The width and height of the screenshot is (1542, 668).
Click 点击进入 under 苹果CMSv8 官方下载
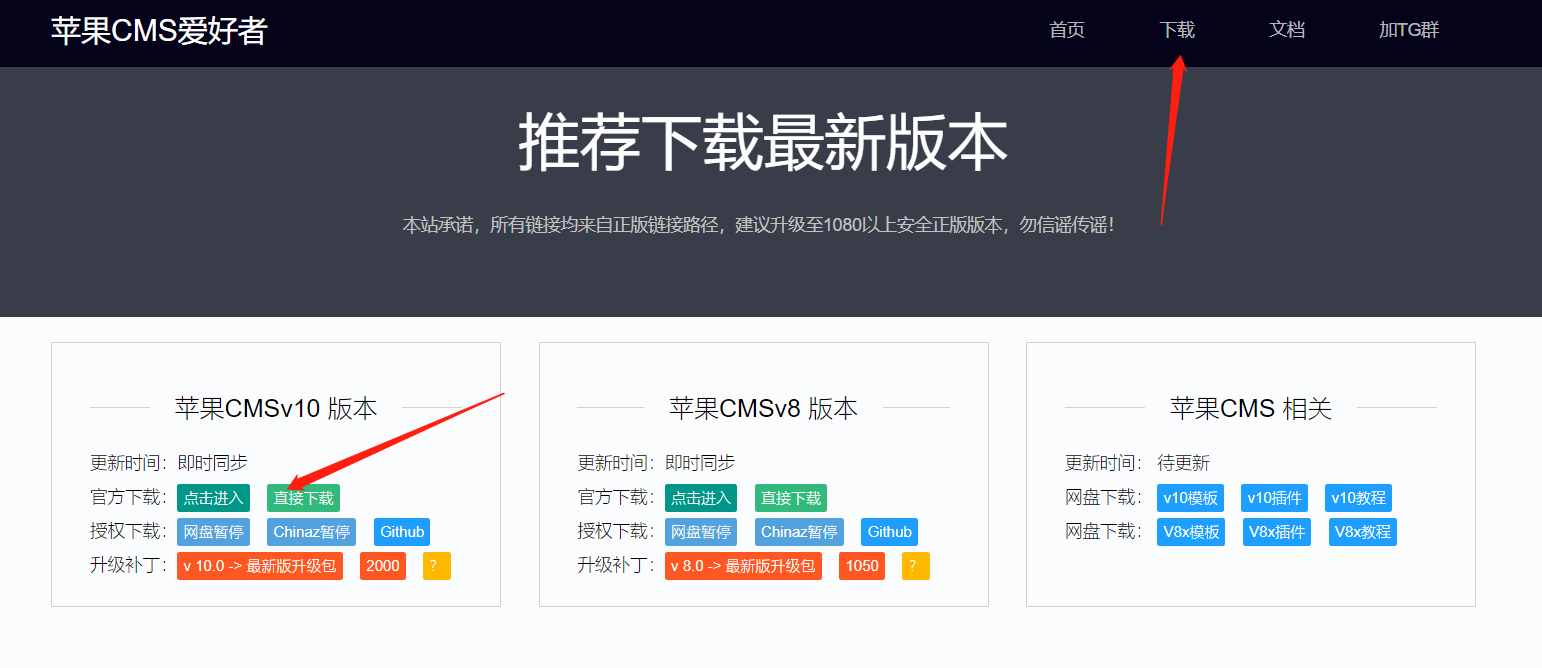click(x=701, y=497)
